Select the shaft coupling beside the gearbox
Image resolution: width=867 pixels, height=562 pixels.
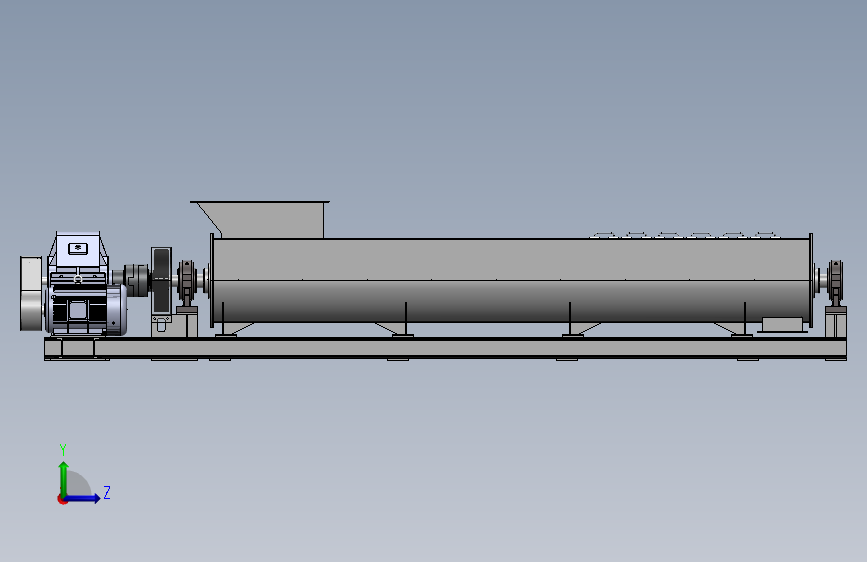point(135,280)
